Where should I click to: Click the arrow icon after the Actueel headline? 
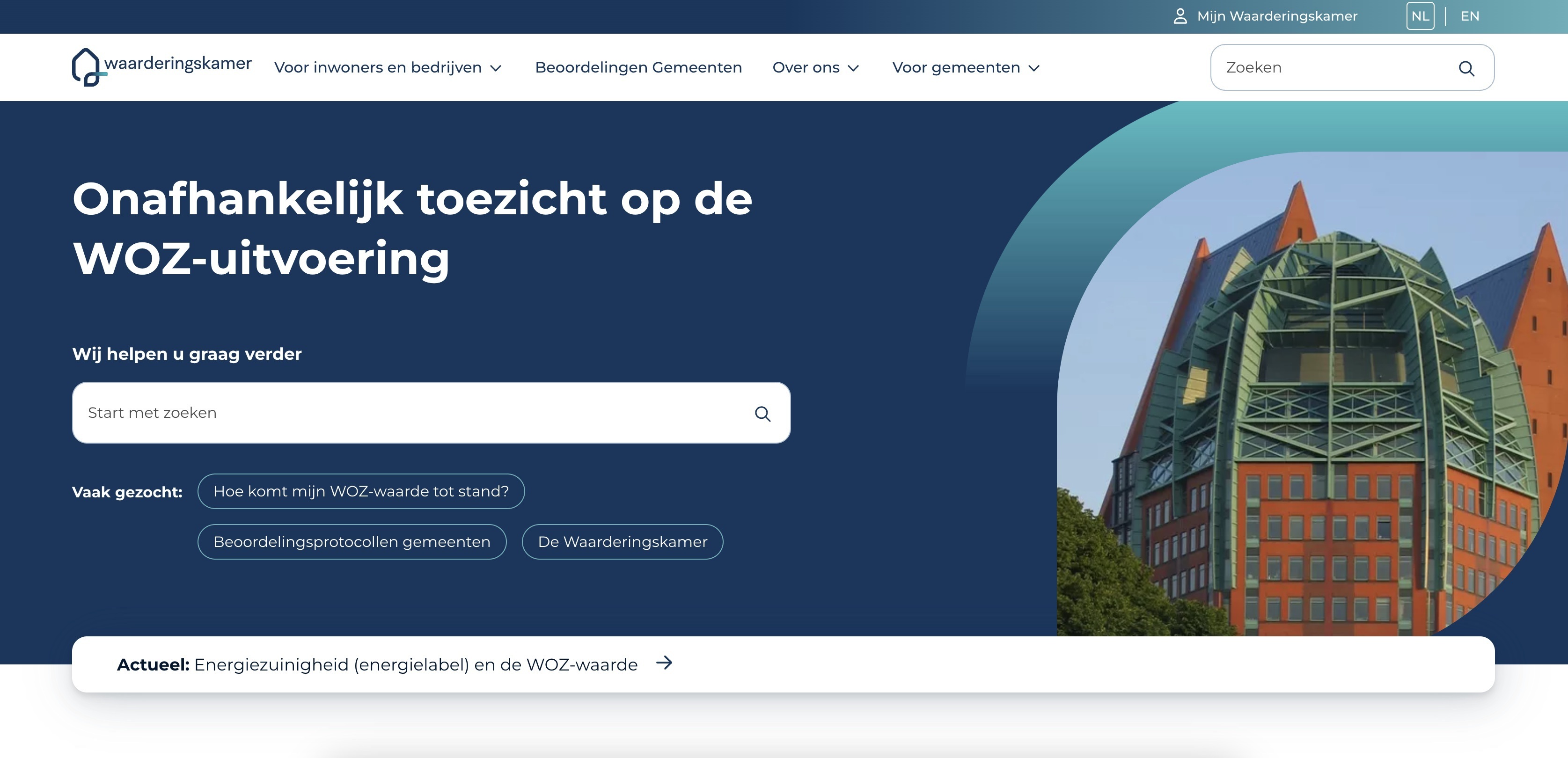[664, 663]
